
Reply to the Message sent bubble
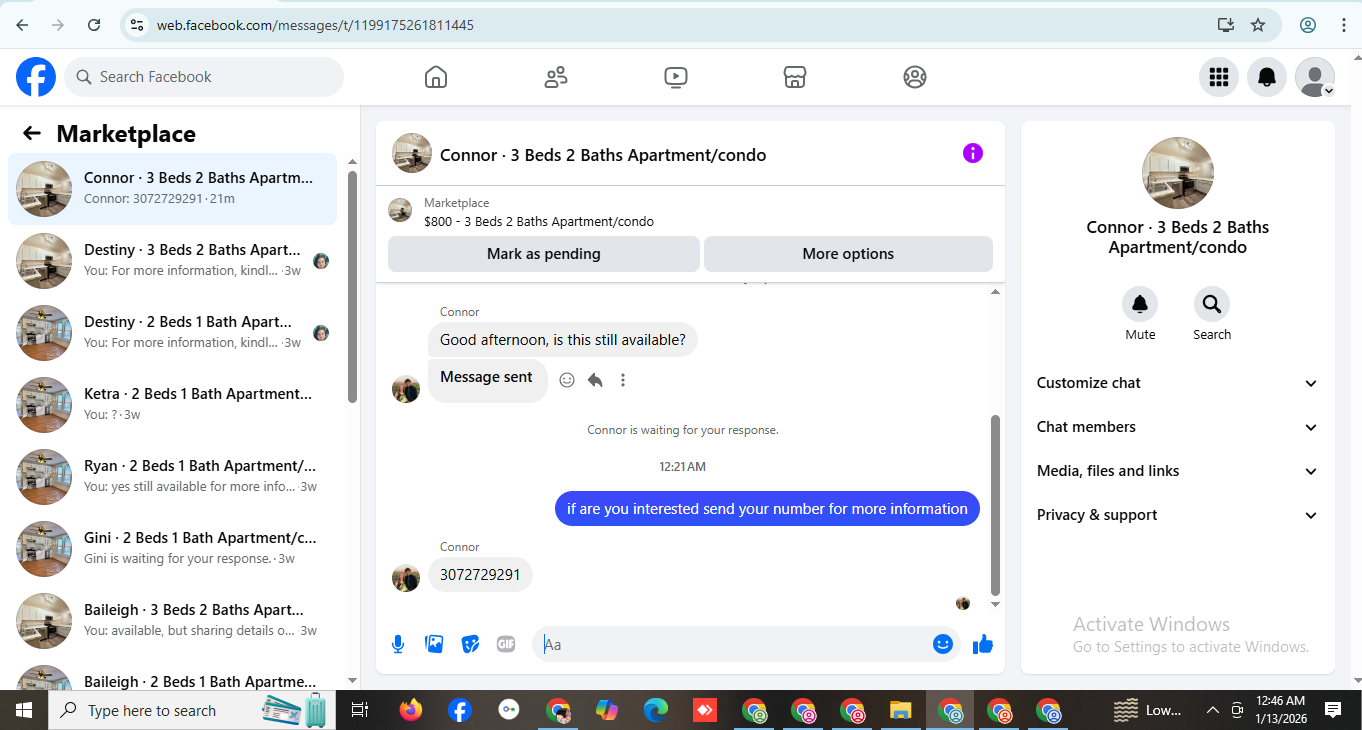pyautogui.click(x=595, y=380)
